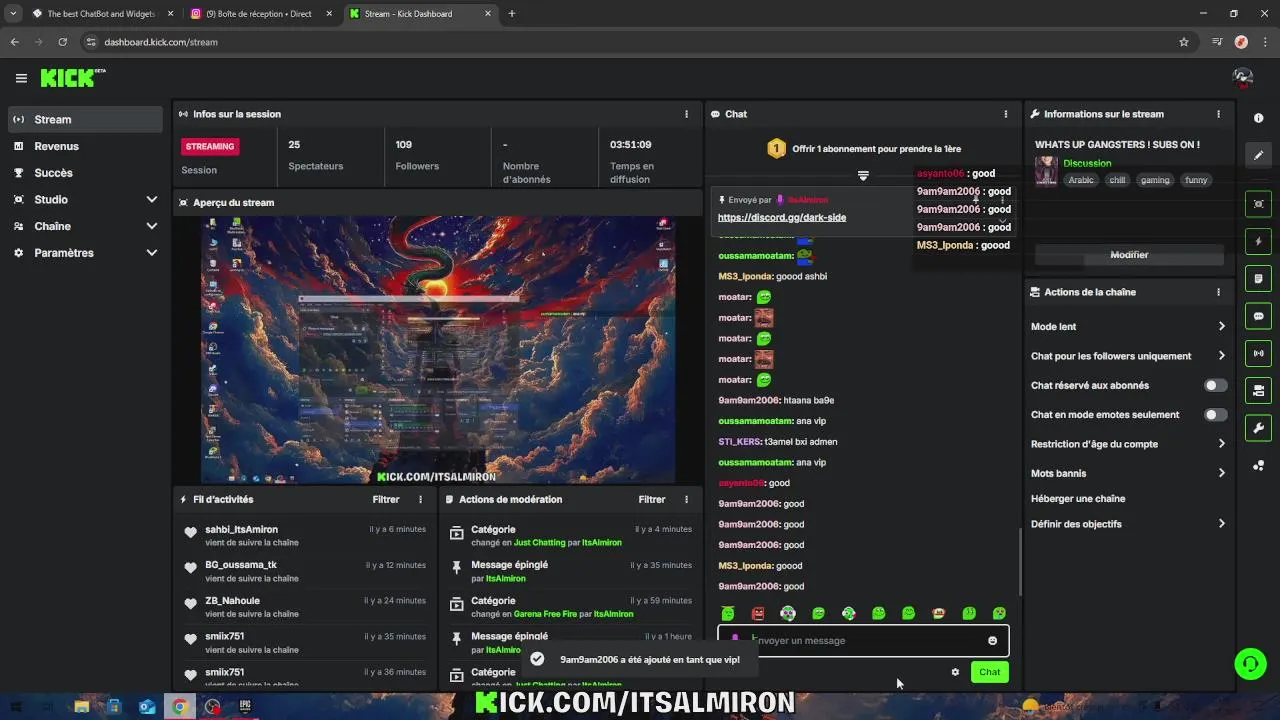Open the hamburger menu next to Kick logo
1280x720 pixels.
(x=21, y=78)
